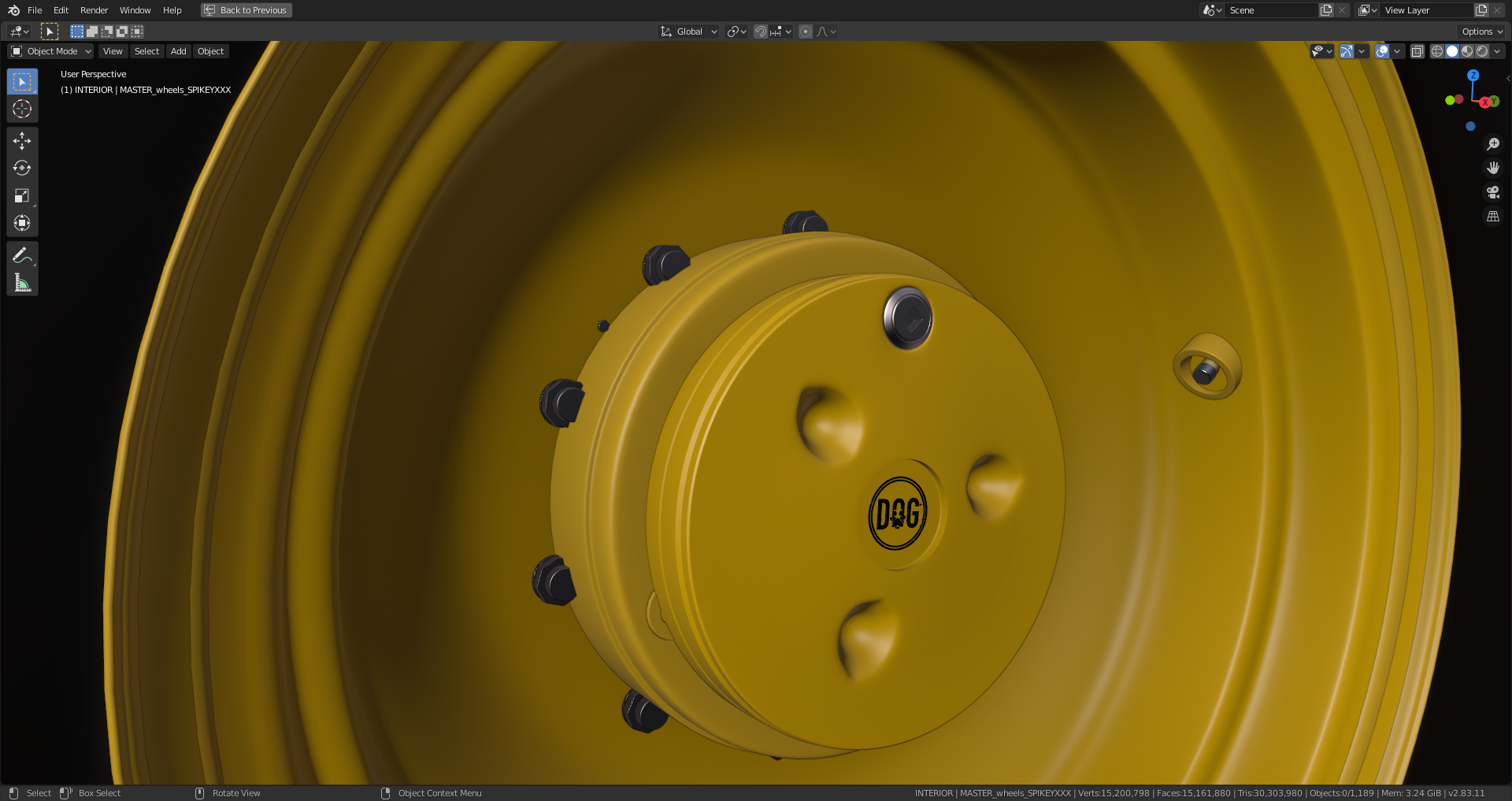Set selection mode to invert

[122, 32]
